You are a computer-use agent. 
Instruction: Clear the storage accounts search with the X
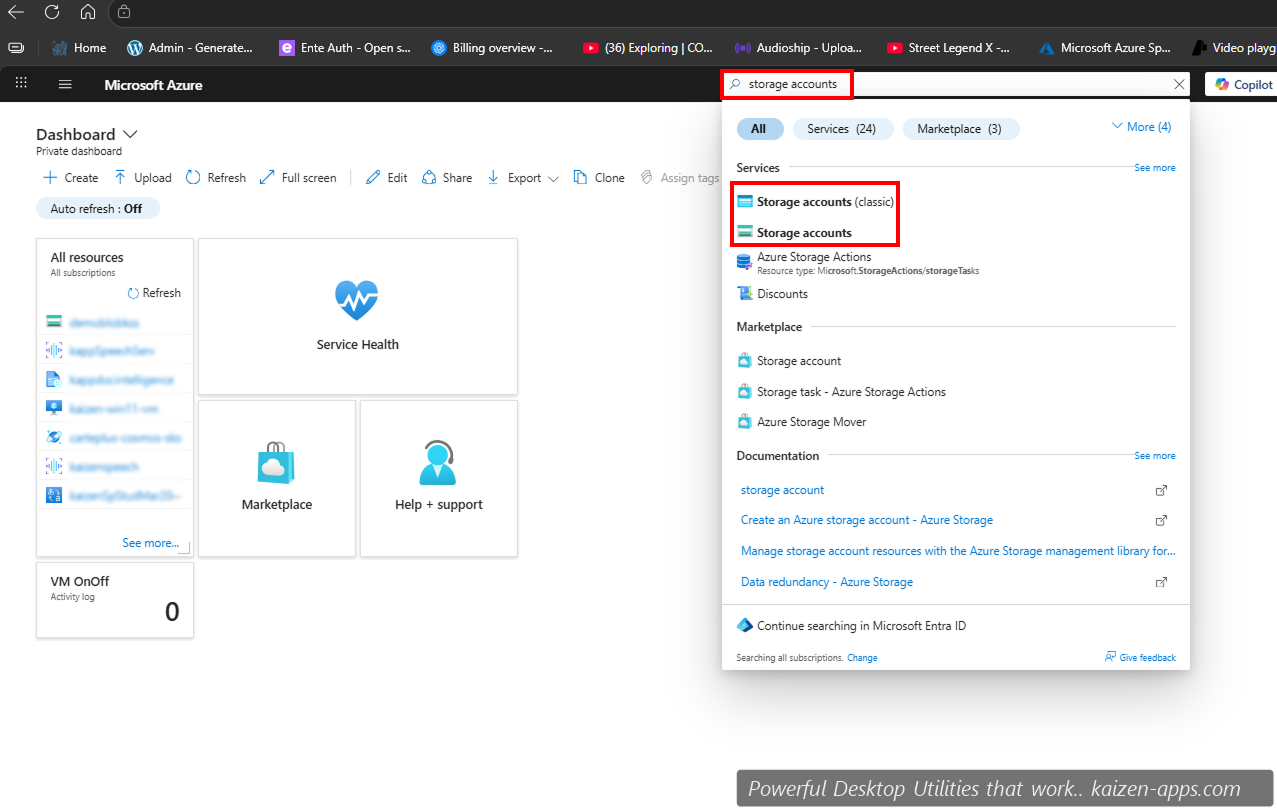(x=1178, y=84)
